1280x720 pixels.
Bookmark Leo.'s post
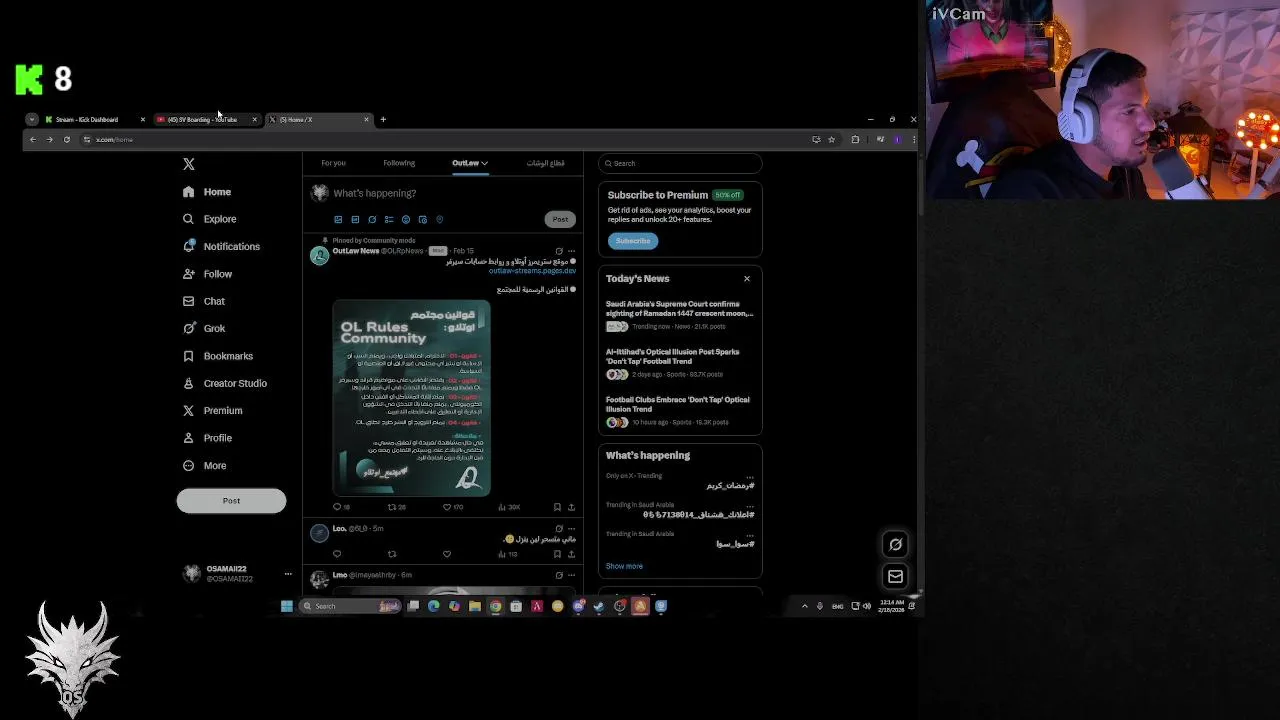(x=557, y=554)
